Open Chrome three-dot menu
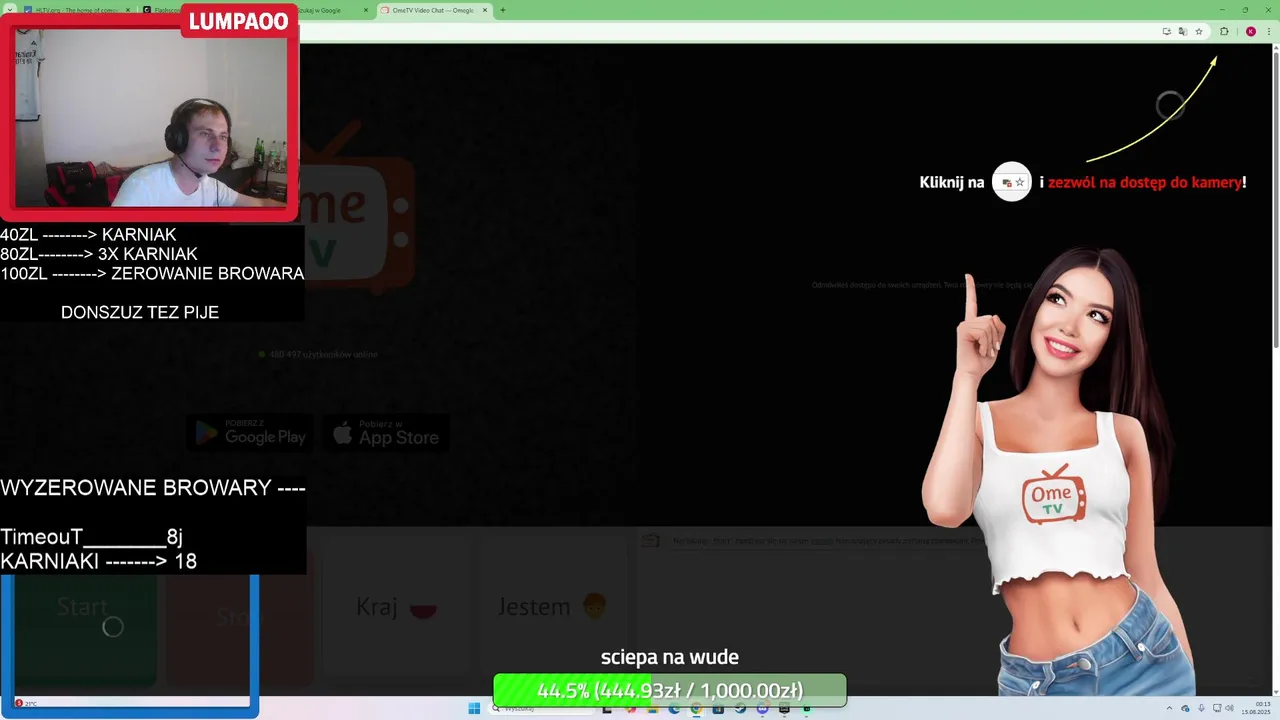 click(1268, 31)
